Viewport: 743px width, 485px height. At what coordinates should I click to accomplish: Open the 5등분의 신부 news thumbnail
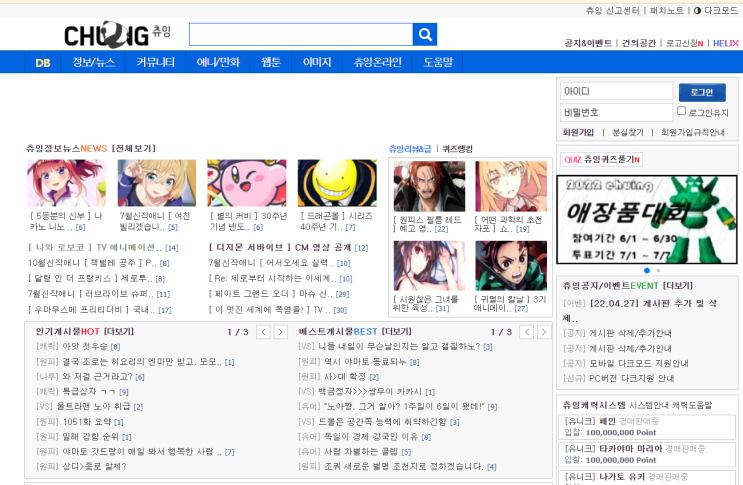click(x=66, y=183)
